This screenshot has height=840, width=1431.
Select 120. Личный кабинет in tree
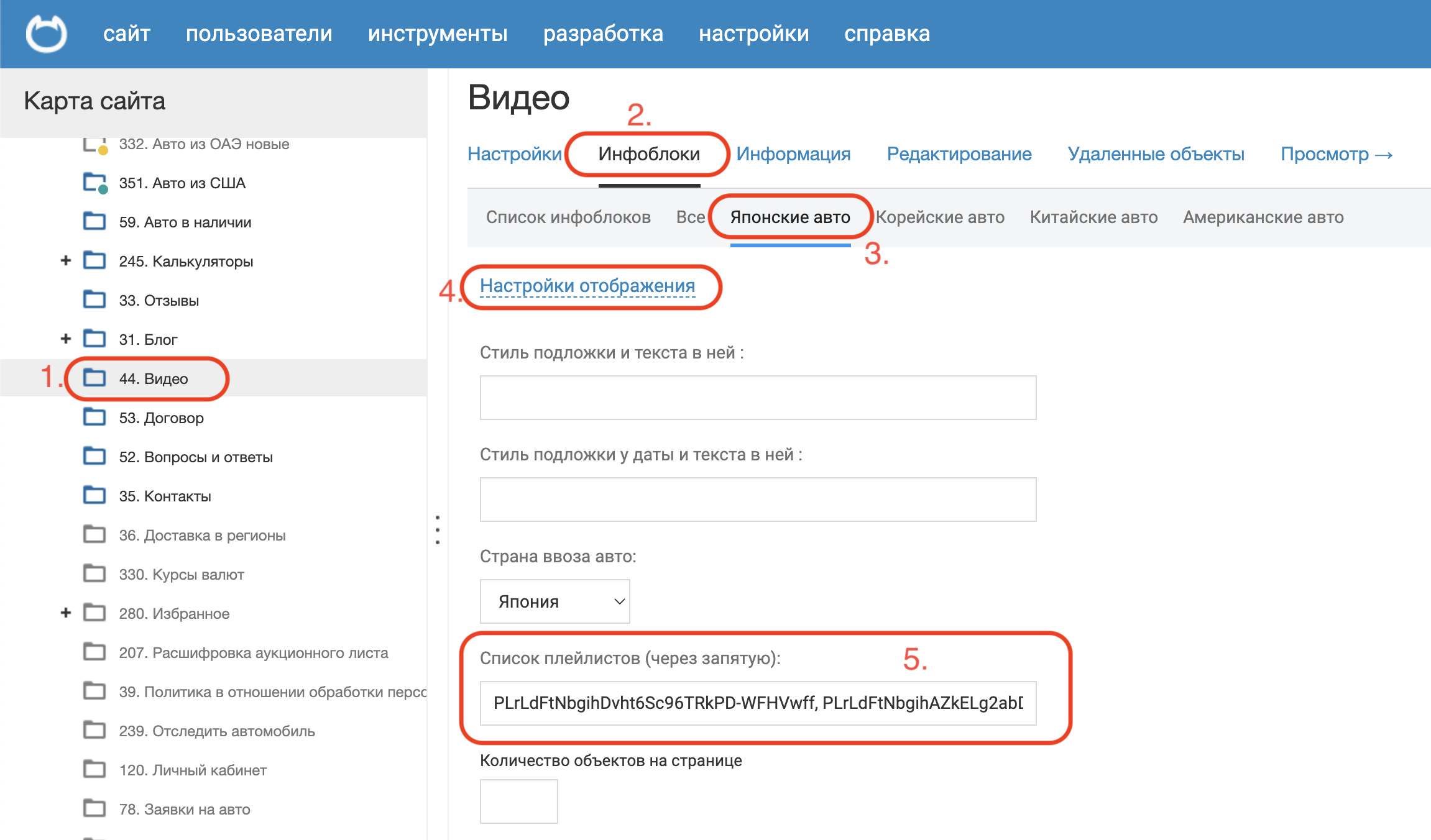tap(193, 770)
